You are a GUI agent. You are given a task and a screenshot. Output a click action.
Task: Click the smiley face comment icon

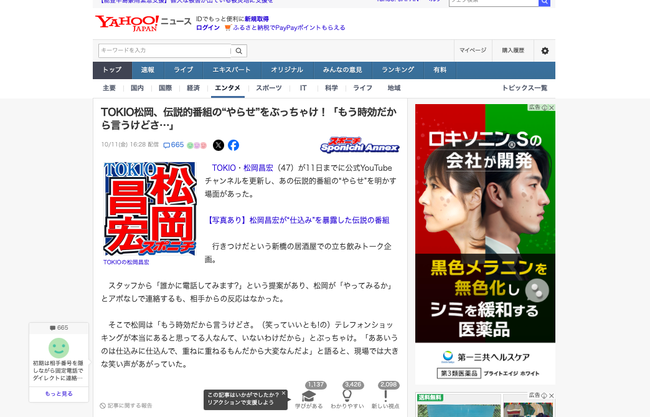click(59, 348)
